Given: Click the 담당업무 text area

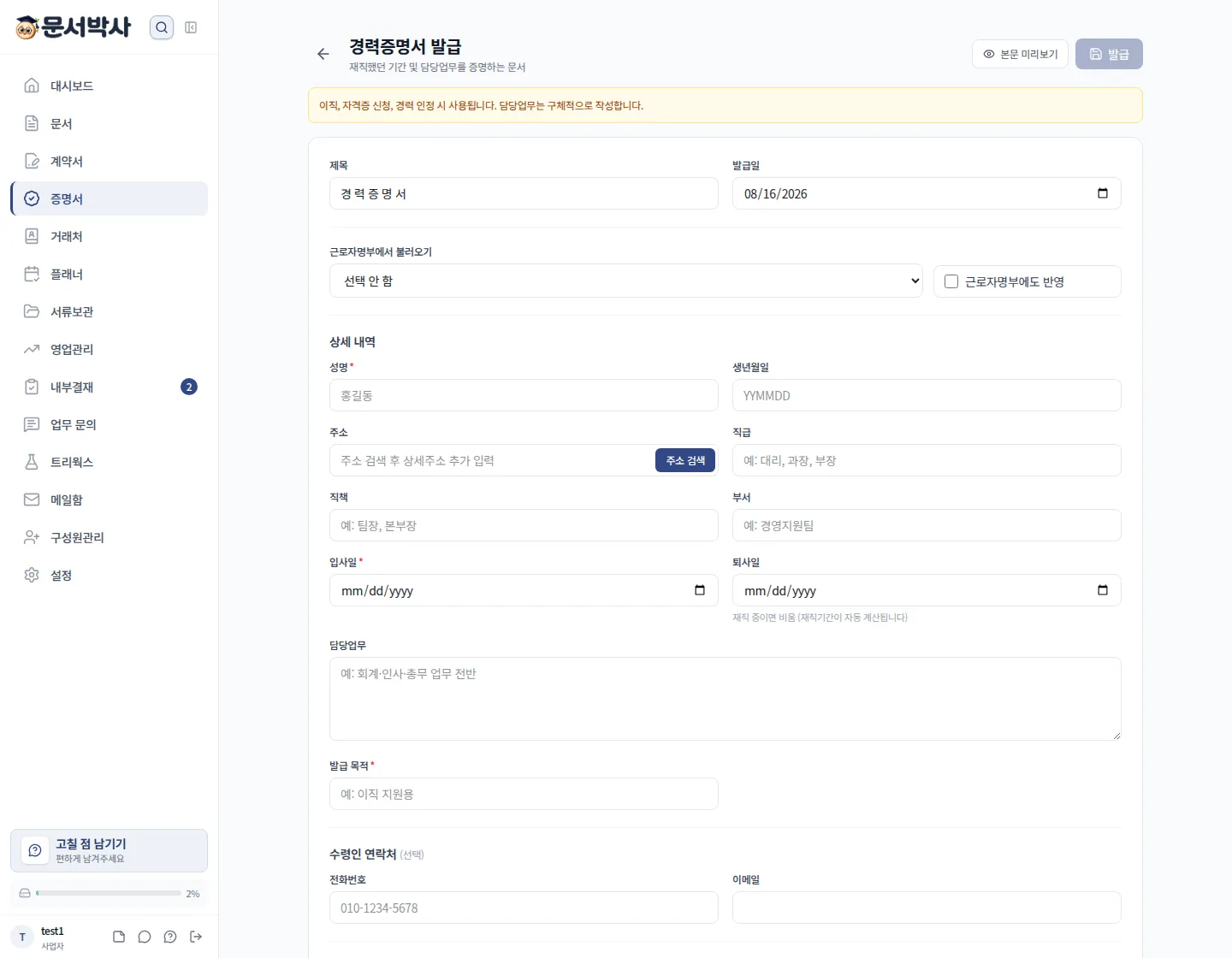Looking at the screenshot, I should (x=726, y=699).
